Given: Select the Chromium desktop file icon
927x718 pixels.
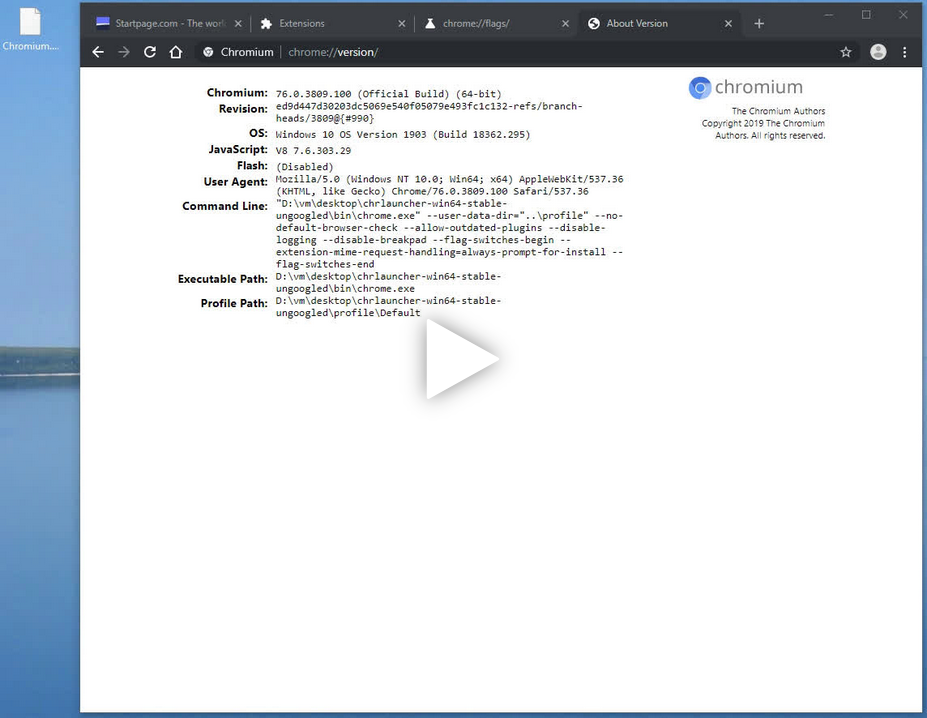Looking at the screenshot, I should (x=30, y=29).
